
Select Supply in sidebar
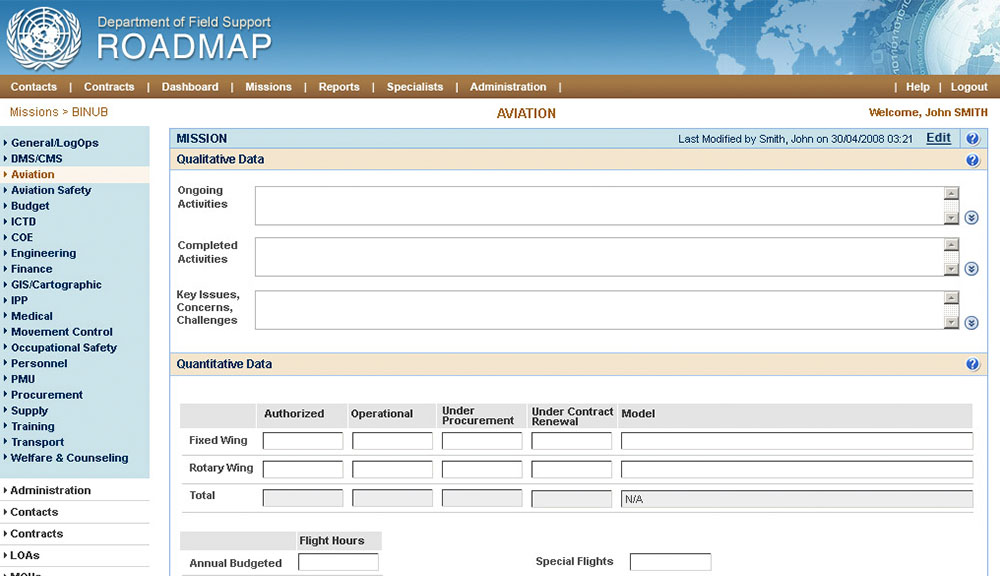pos(29,411)
